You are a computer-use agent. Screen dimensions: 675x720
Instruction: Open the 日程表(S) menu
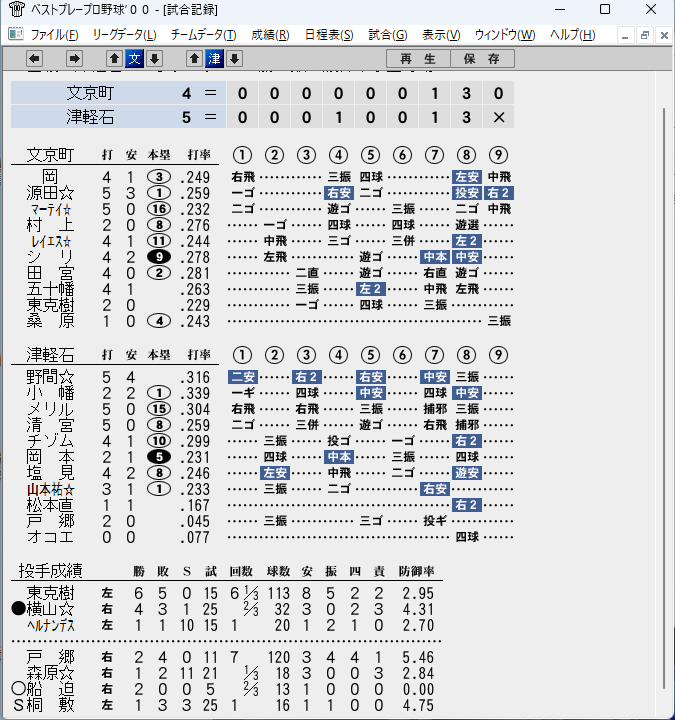click(329, 35)
